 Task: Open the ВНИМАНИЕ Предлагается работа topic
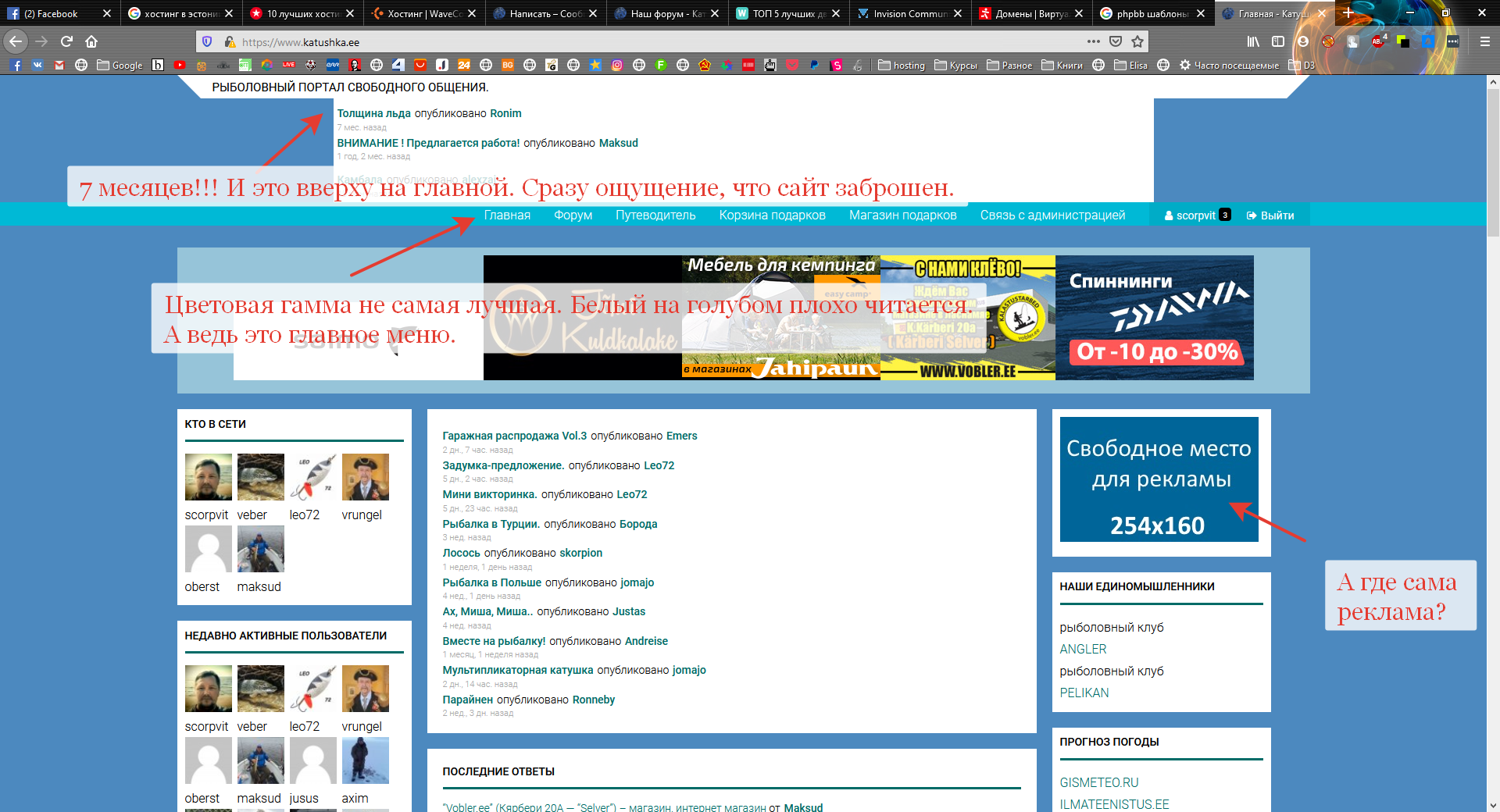click(428, 143)
